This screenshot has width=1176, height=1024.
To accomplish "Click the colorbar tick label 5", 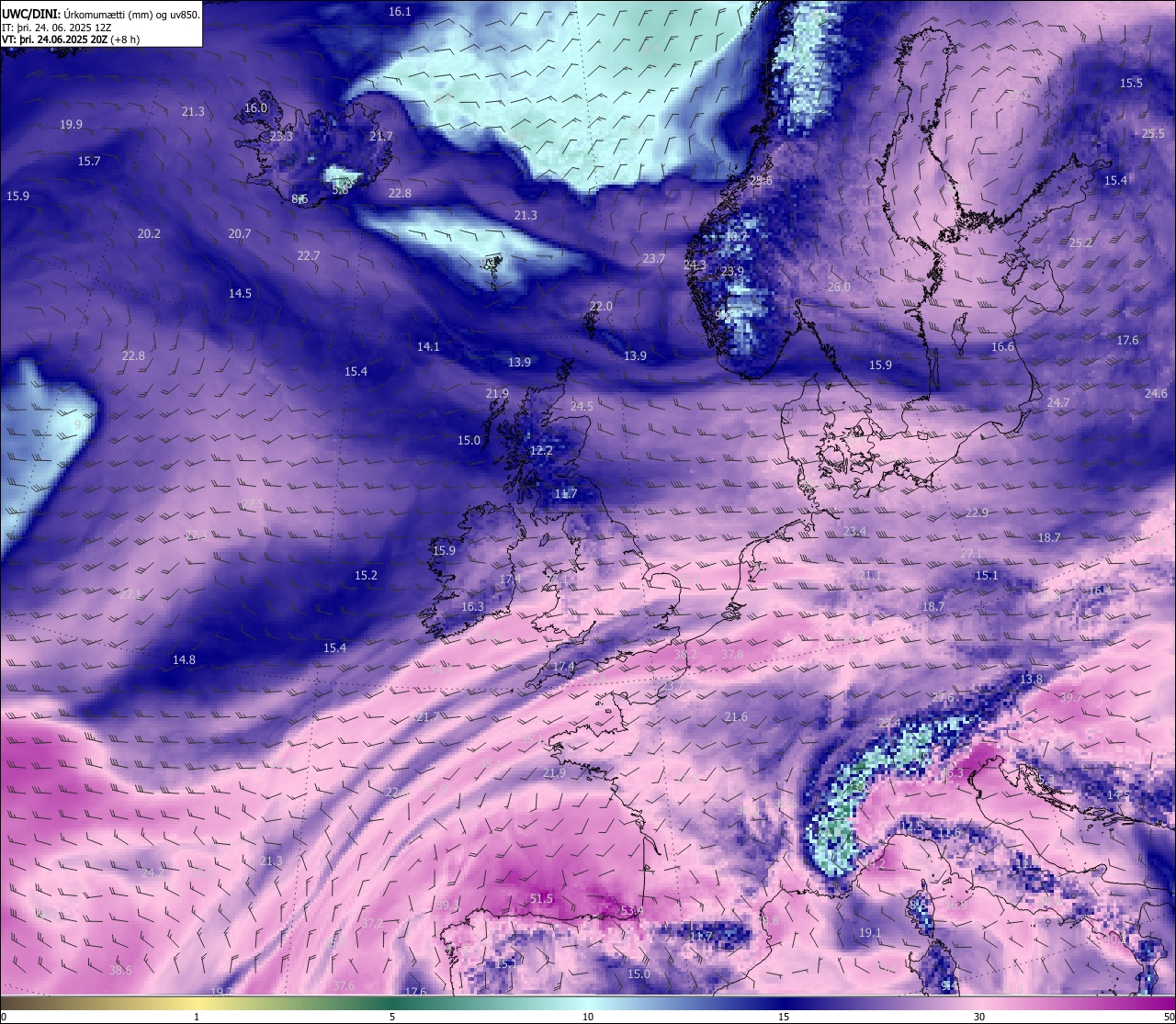I will (392, 1017).
